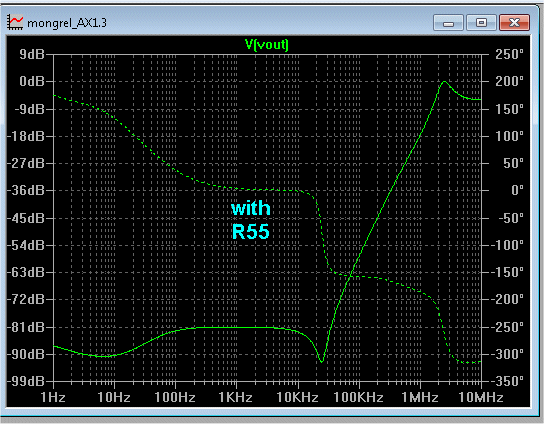Click the 9dB label on left axis
The height and width of the screenshot is (424, 544).
(x=32, y=54)
